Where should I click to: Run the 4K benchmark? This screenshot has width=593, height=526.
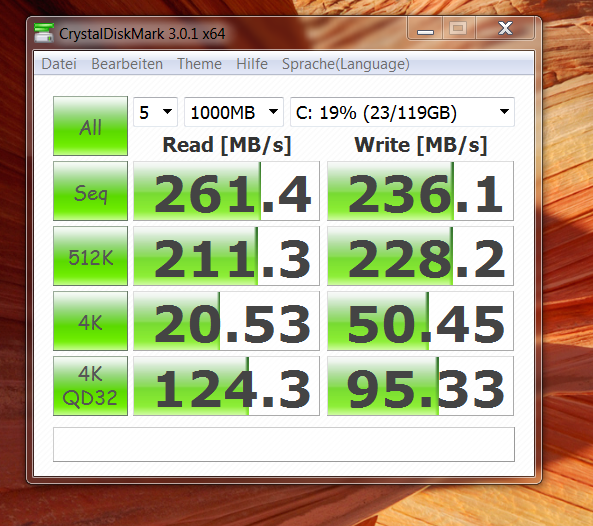pyautogui.click(x=90, y=321)
